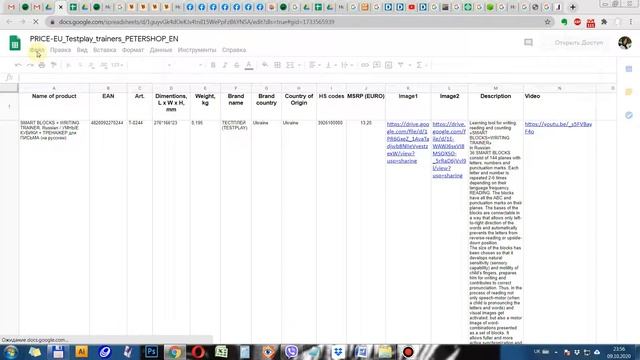The width and height of the screenshot is (640, 360).
Task: Open Calendar in the side panel
Action: pyautogui.click(x=629, y=69)
